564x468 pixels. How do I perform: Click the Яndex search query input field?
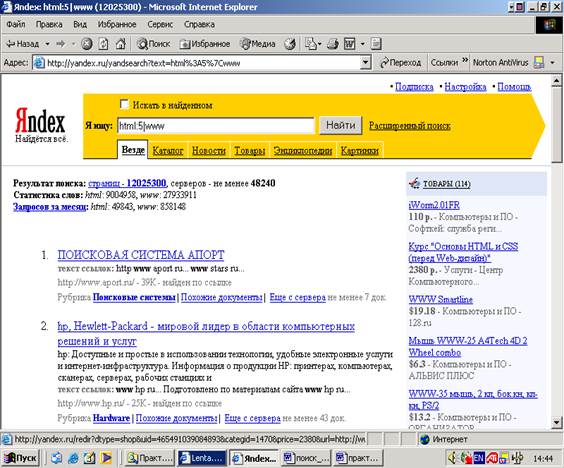click(216, 126)
